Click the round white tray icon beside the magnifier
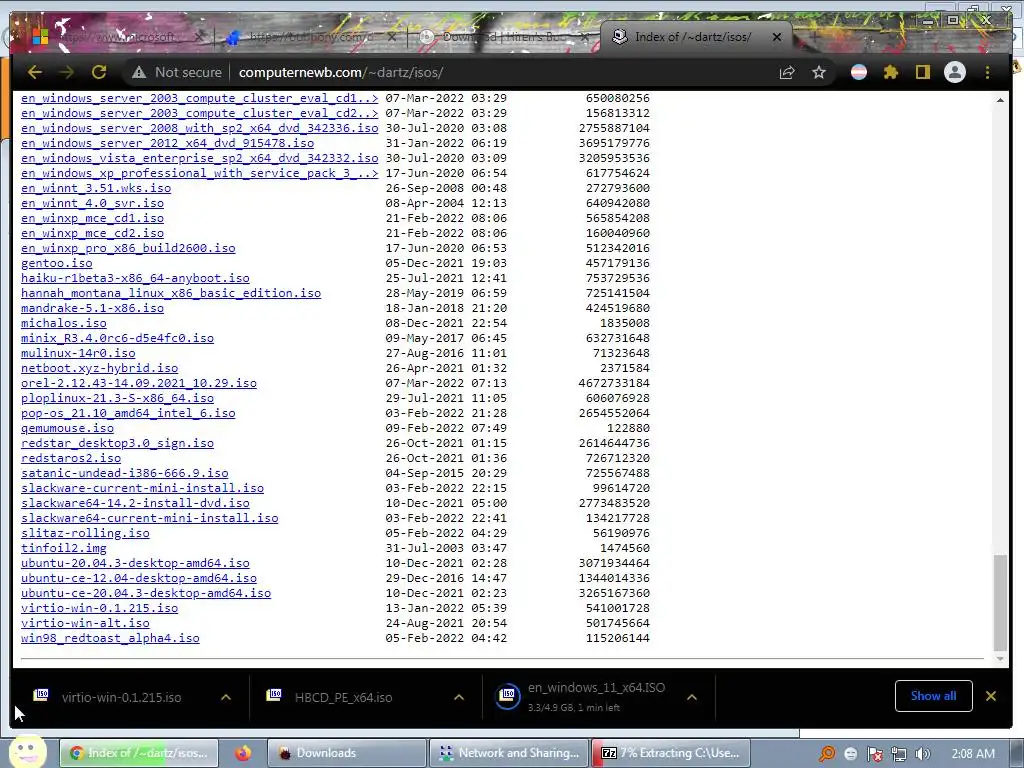1024x768 pixels. [850, 754]
